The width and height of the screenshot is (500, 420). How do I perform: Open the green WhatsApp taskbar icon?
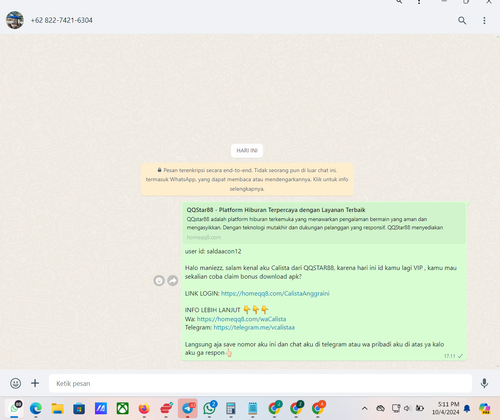pyautogui.click(x=209, y=408)
